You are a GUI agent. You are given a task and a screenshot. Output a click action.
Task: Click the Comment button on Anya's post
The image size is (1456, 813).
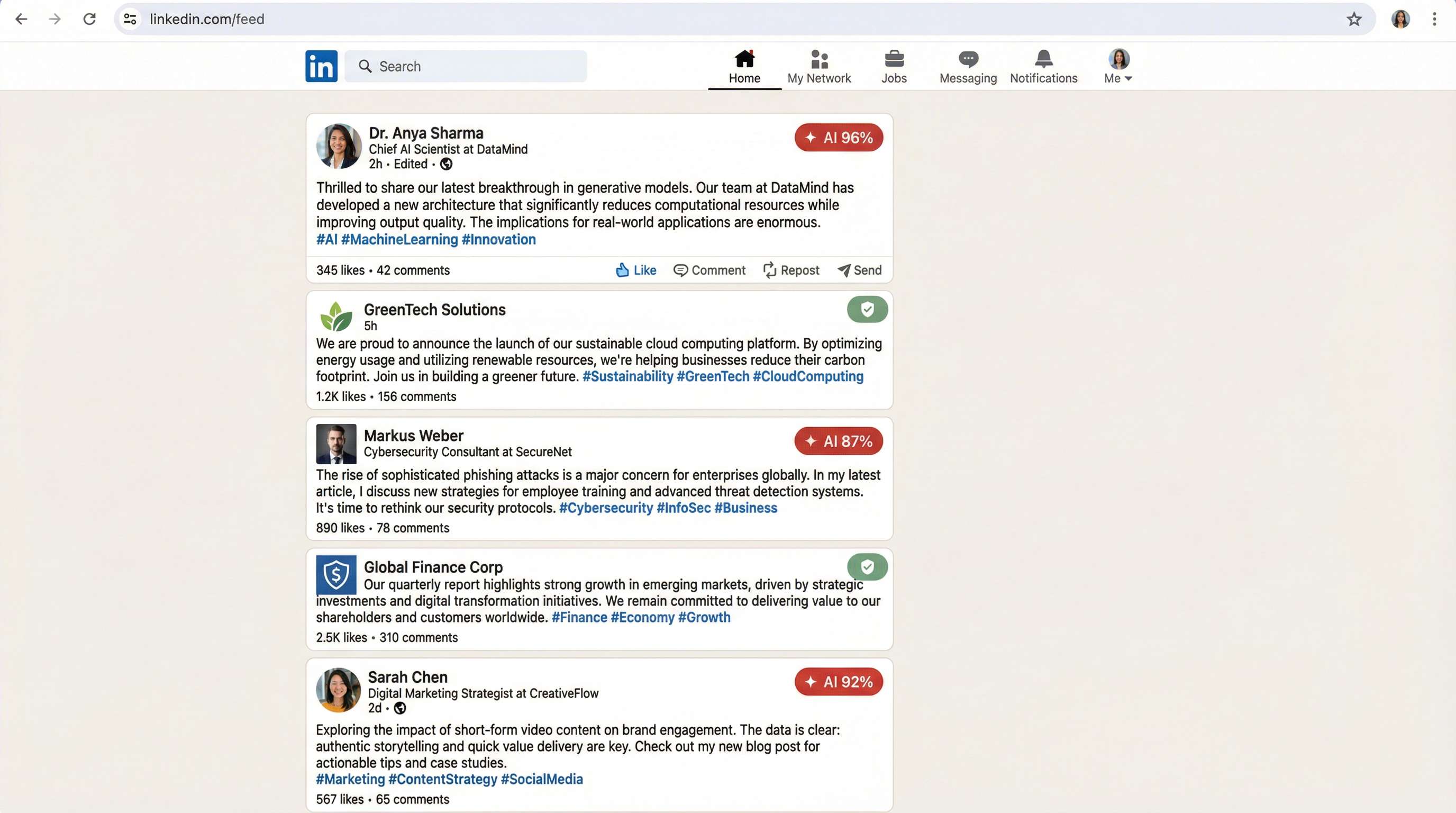[709, 270]
